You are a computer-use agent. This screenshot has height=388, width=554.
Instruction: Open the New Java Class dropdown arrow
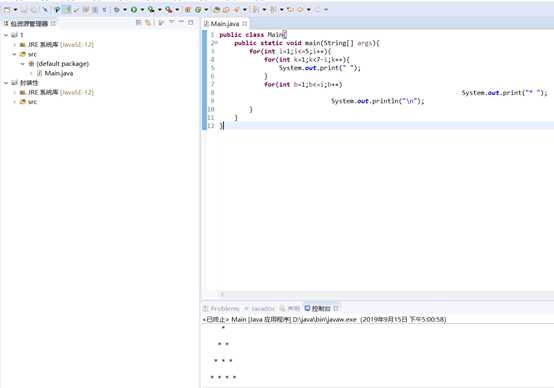coord(206,10)
